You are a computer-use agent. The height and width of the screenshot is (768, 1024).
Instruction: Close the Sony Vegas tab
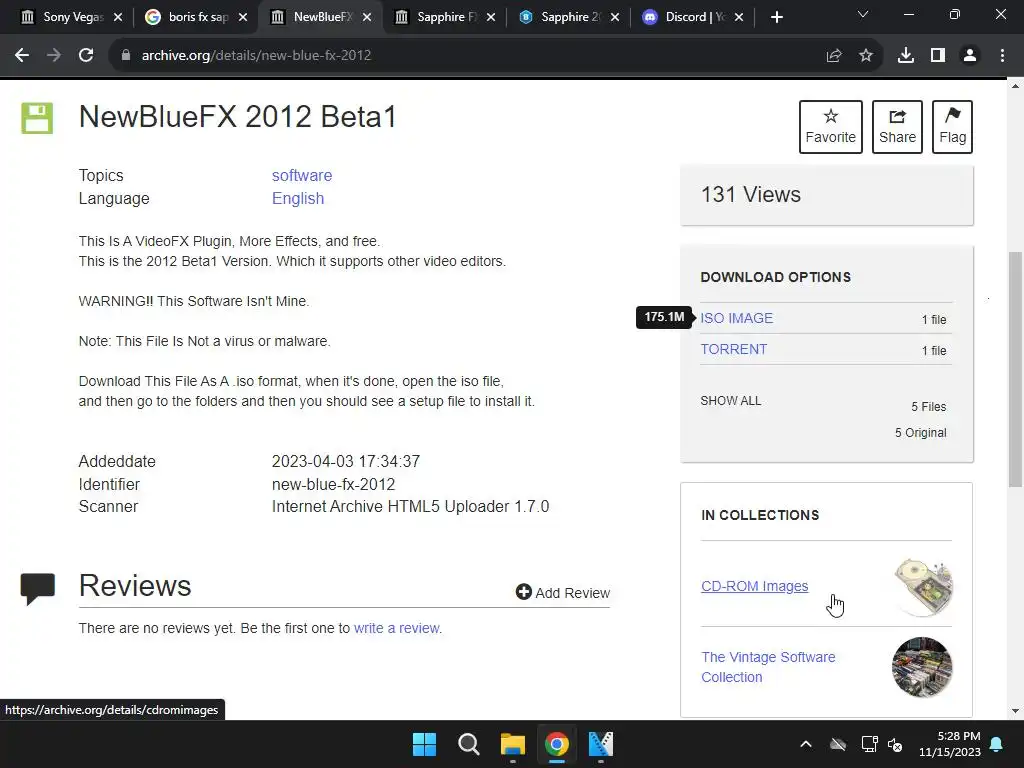click(118, 17)
